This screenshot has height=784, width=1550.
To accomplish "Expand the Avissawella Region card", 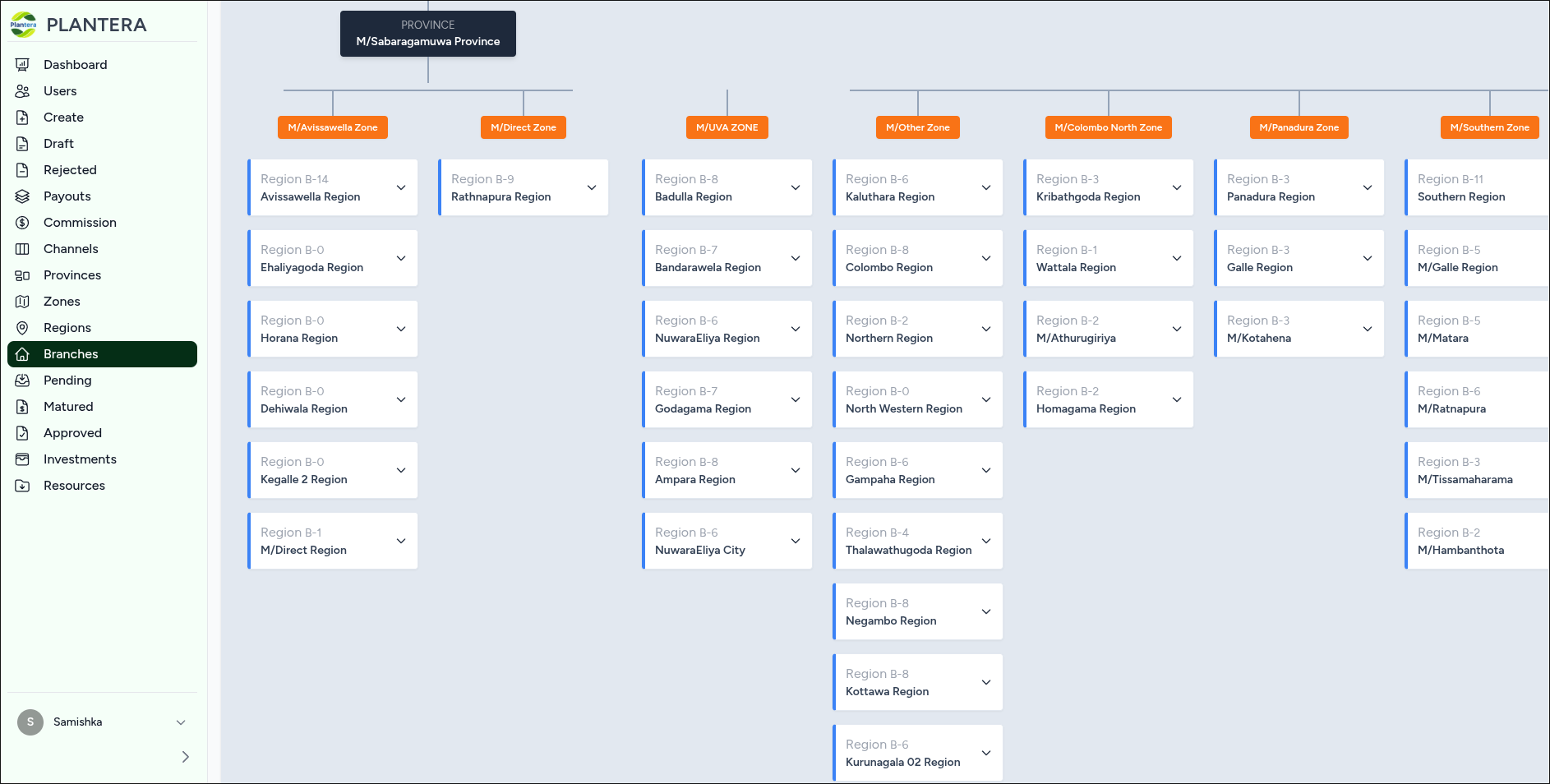I will [401, 187].
